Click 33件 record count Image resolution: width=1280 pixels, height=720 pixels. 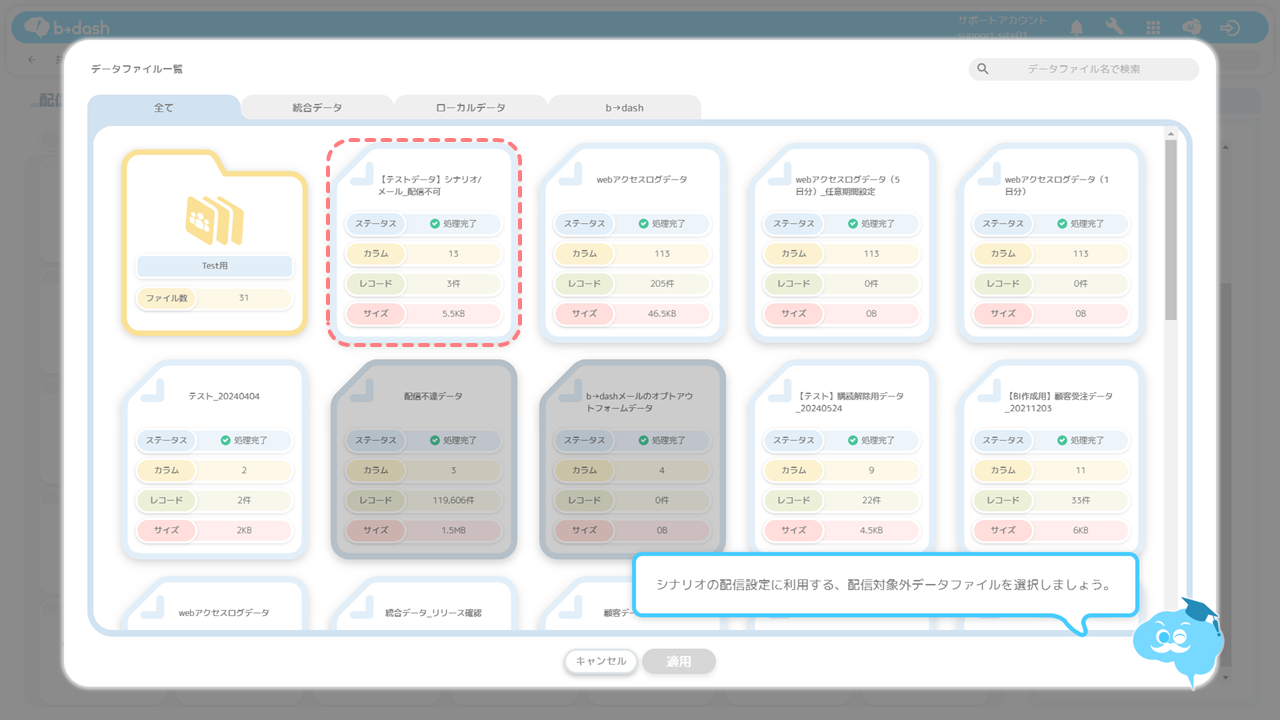pos(1080,500)
